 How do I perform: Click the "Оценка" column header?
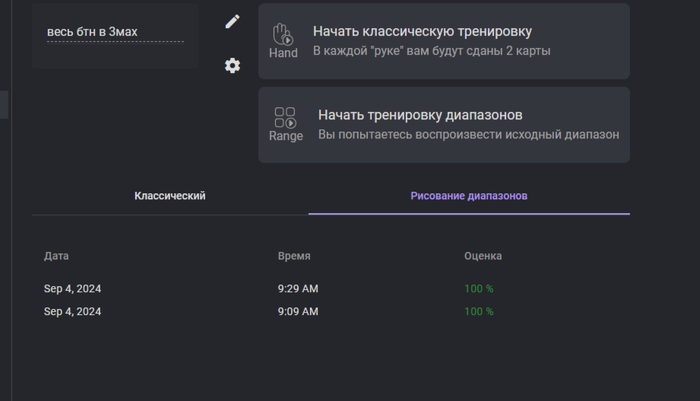click(x=483, y=256)
